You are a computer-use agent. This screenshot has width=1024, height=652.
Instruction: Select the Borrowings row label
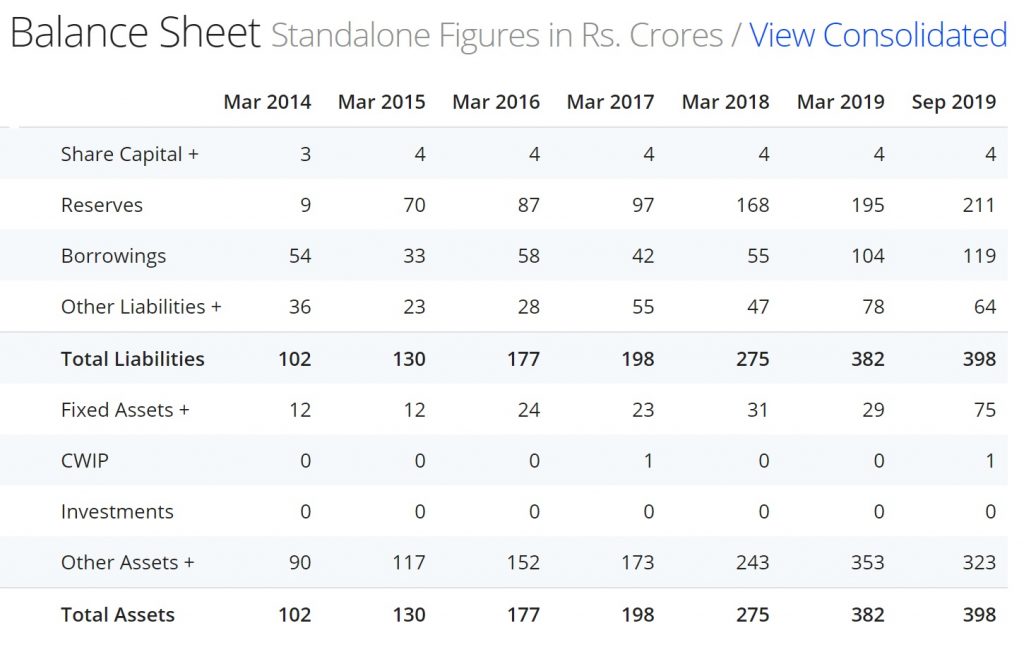point(113,256)
